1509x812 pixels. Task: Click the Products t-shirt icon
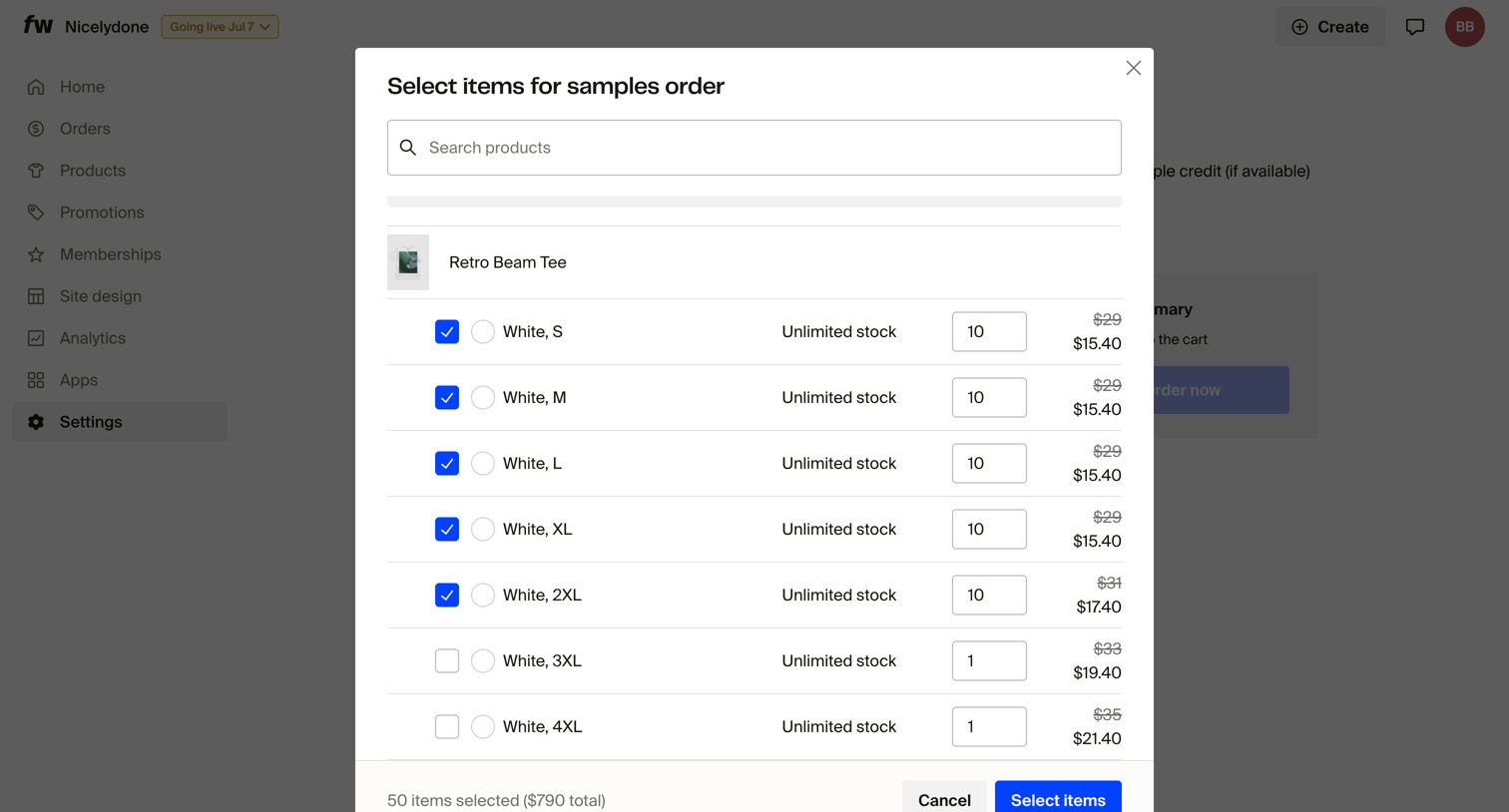[x=36, y=171]
